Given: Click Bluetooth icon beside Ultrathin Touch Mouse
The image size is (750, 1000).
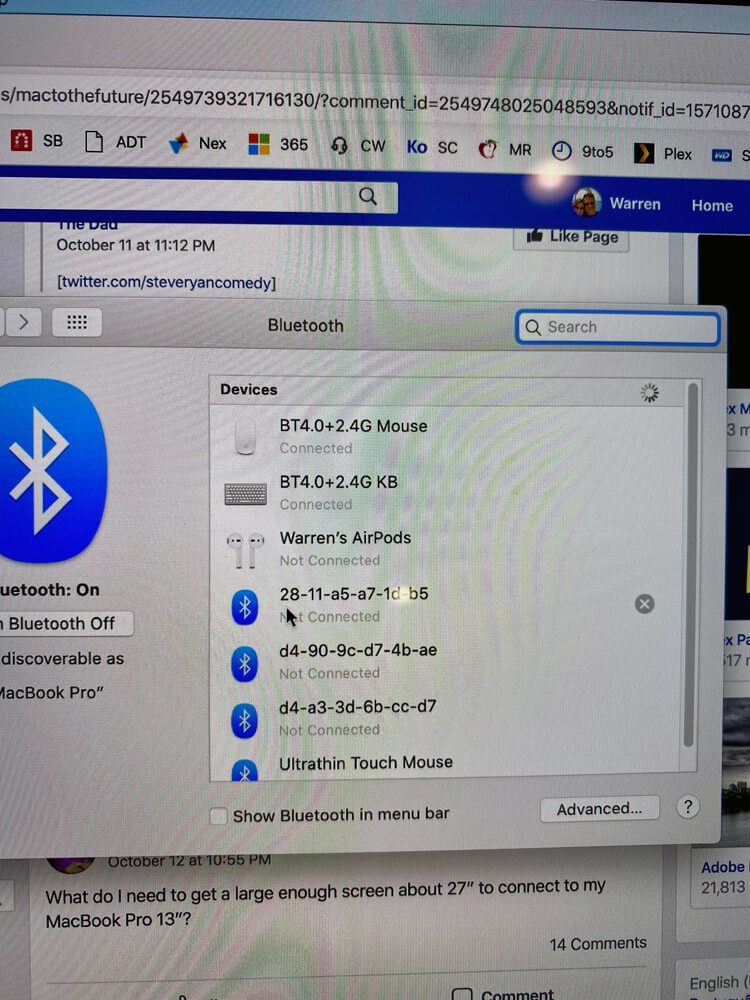Looking at the screenshot, I should pyautogui.click(x=245, y=770).
